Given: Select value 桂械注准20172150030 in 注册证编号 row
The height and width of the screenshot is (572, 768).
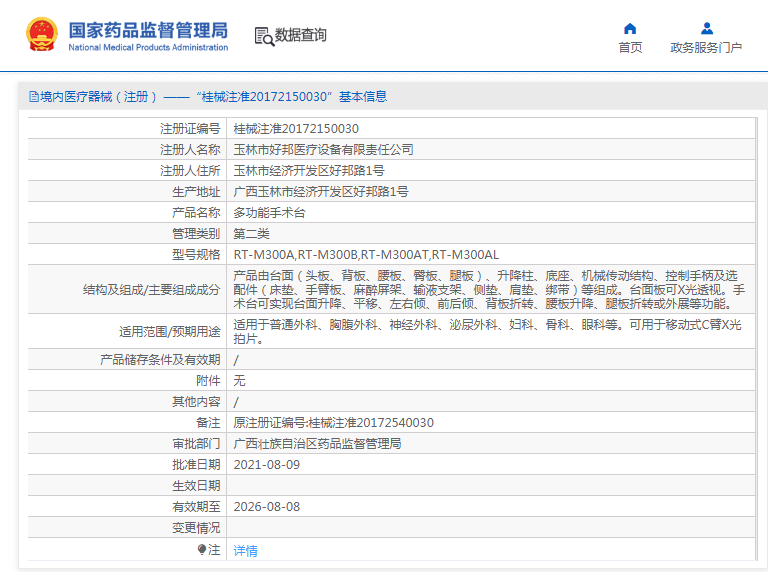Looking at the screenshot, I should pos(296,129).
